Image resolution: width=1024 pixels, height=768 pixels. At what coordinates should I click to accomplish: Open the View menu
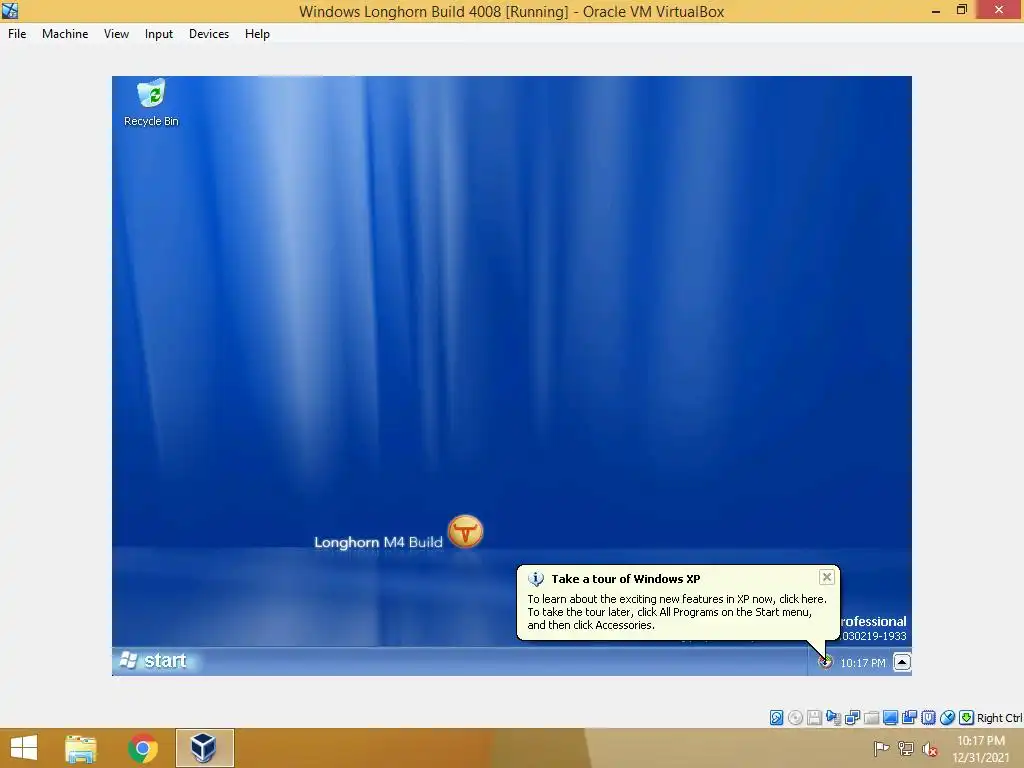[116, 34]
